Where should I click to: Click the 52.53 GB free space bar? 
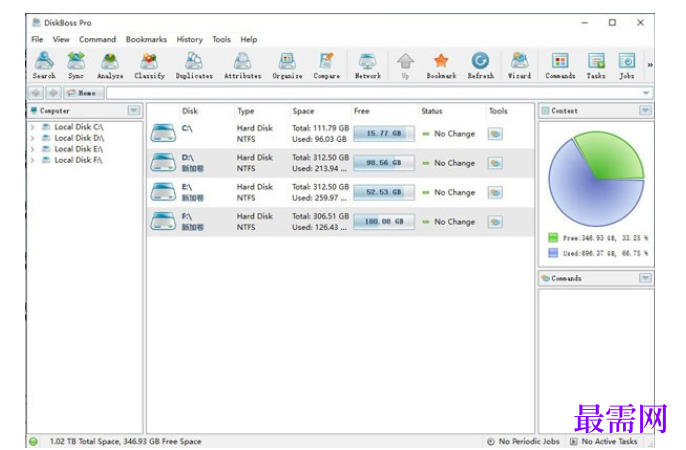click(384, 192)
